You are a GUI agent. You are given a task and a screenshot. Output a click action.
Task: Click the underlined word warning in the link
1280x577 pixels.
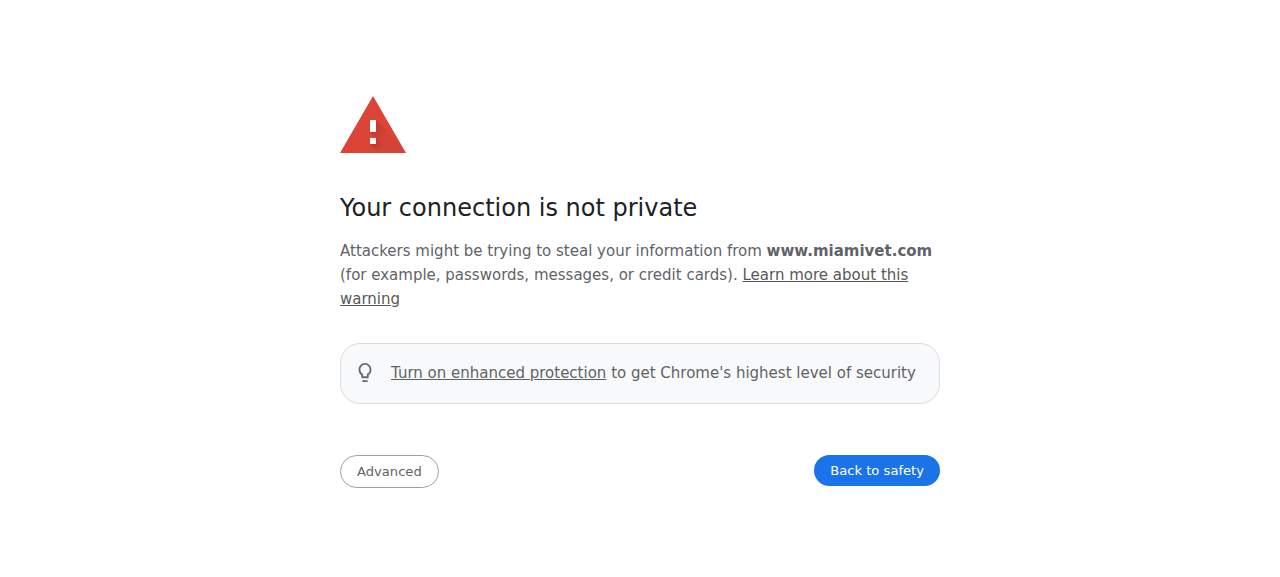click(370, 299)
